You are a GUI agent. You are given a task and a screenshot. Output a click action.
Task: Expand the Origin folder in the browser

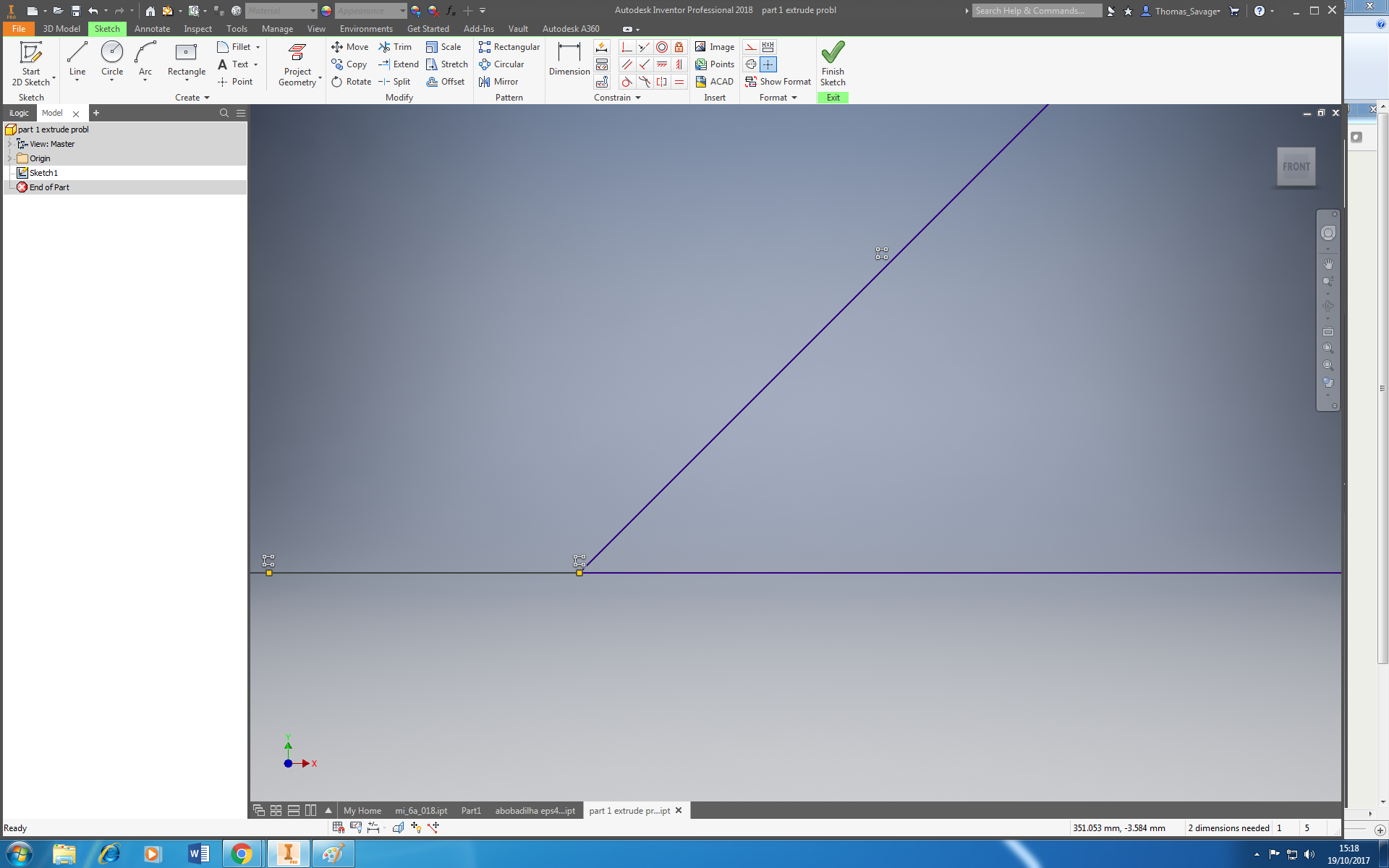point(8,158)
